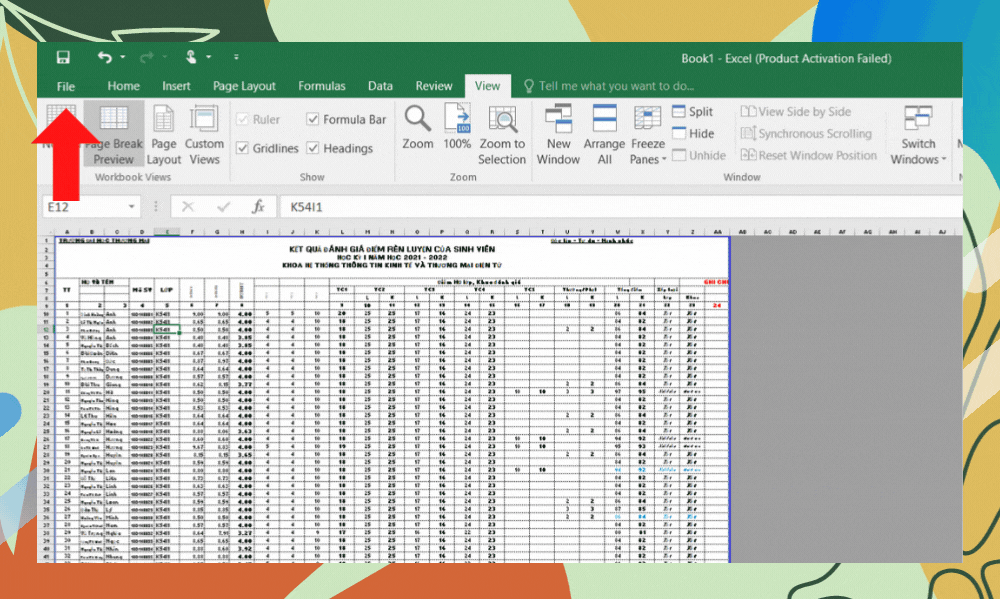Click the Split button
Screen dimensions: 1000x600
click(x=693, y=112)
